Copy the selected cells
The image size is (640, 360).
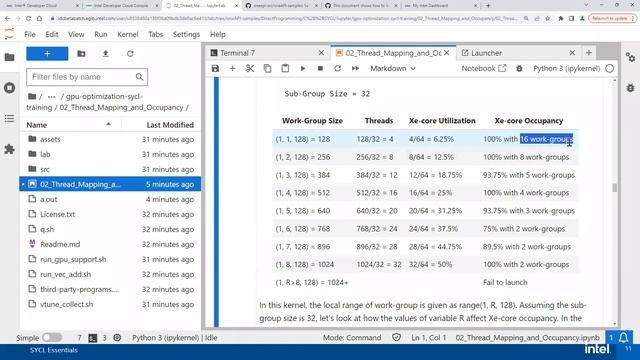coord(267,69)
